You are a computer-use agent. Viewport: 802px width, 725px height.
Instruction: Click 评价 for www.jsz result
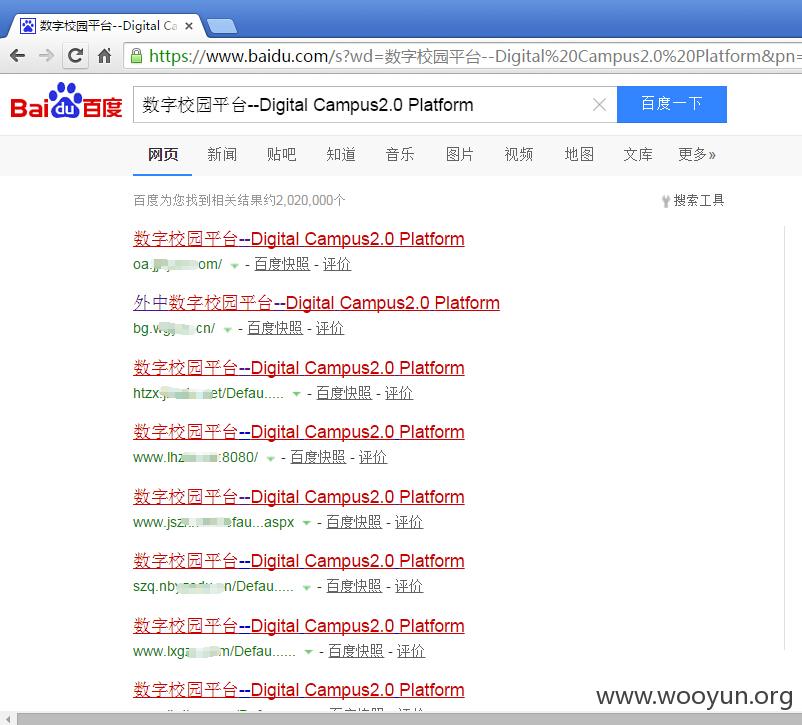point(408,522)
